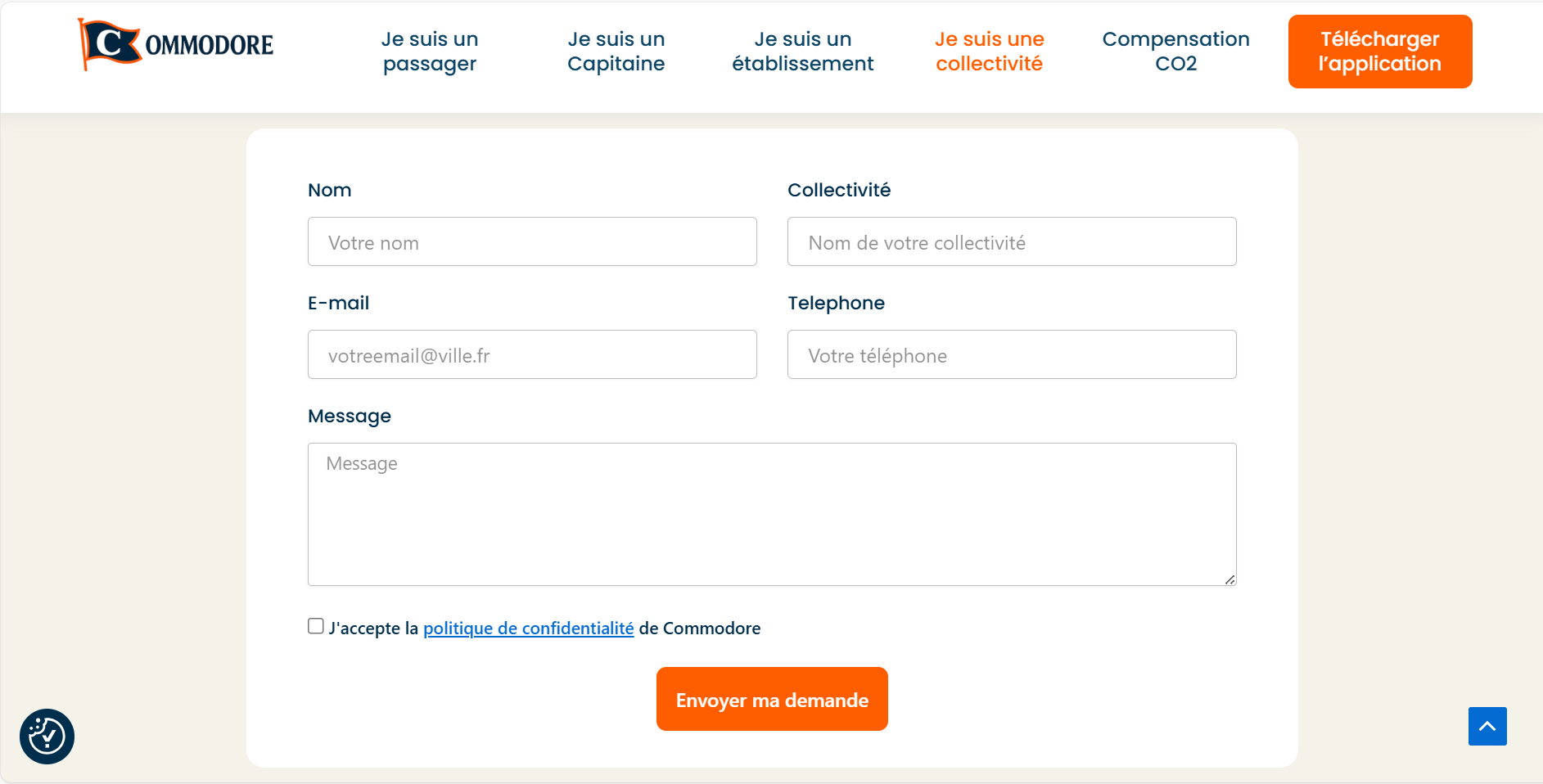
Task: Click into the E-mail input field
Action: (532, 354)
